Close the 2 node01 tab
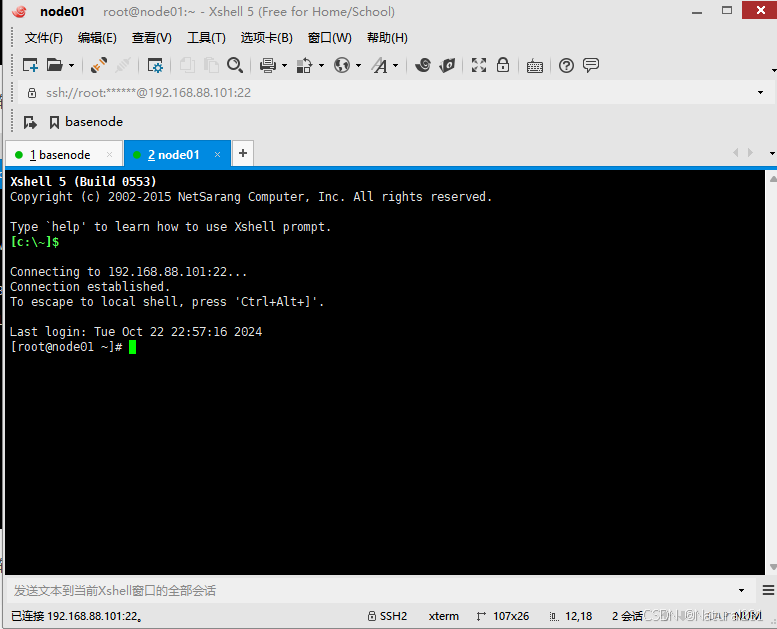This screenshot has height=629, width=777. point(217,155)
